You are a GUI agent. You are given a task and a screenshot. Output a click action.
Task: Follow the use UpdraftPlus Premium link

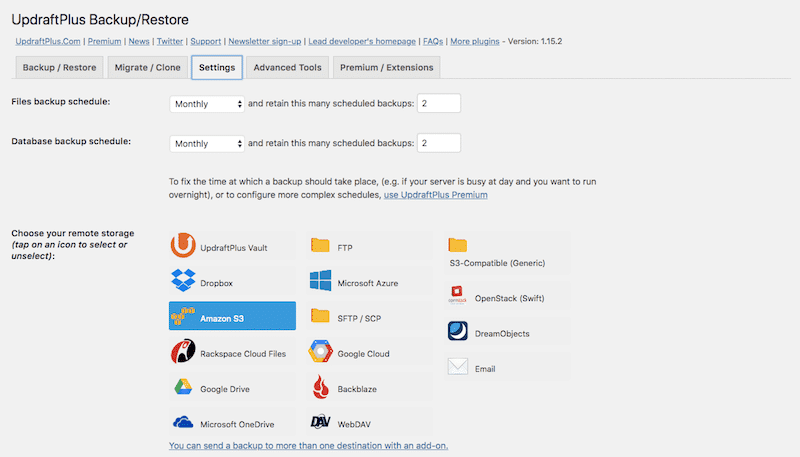(x=436, y=195)
